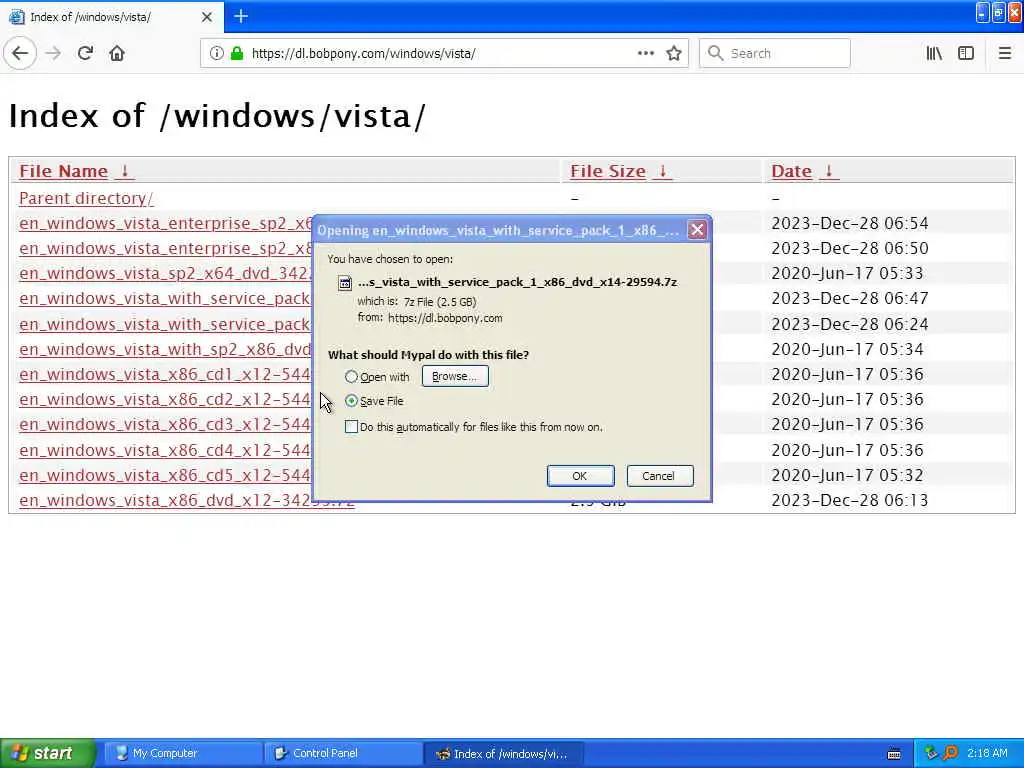Close the Opening file dialog with X
Image resolution: width=1024 pixels, height=768 pixels.
(x=697, y=230)
